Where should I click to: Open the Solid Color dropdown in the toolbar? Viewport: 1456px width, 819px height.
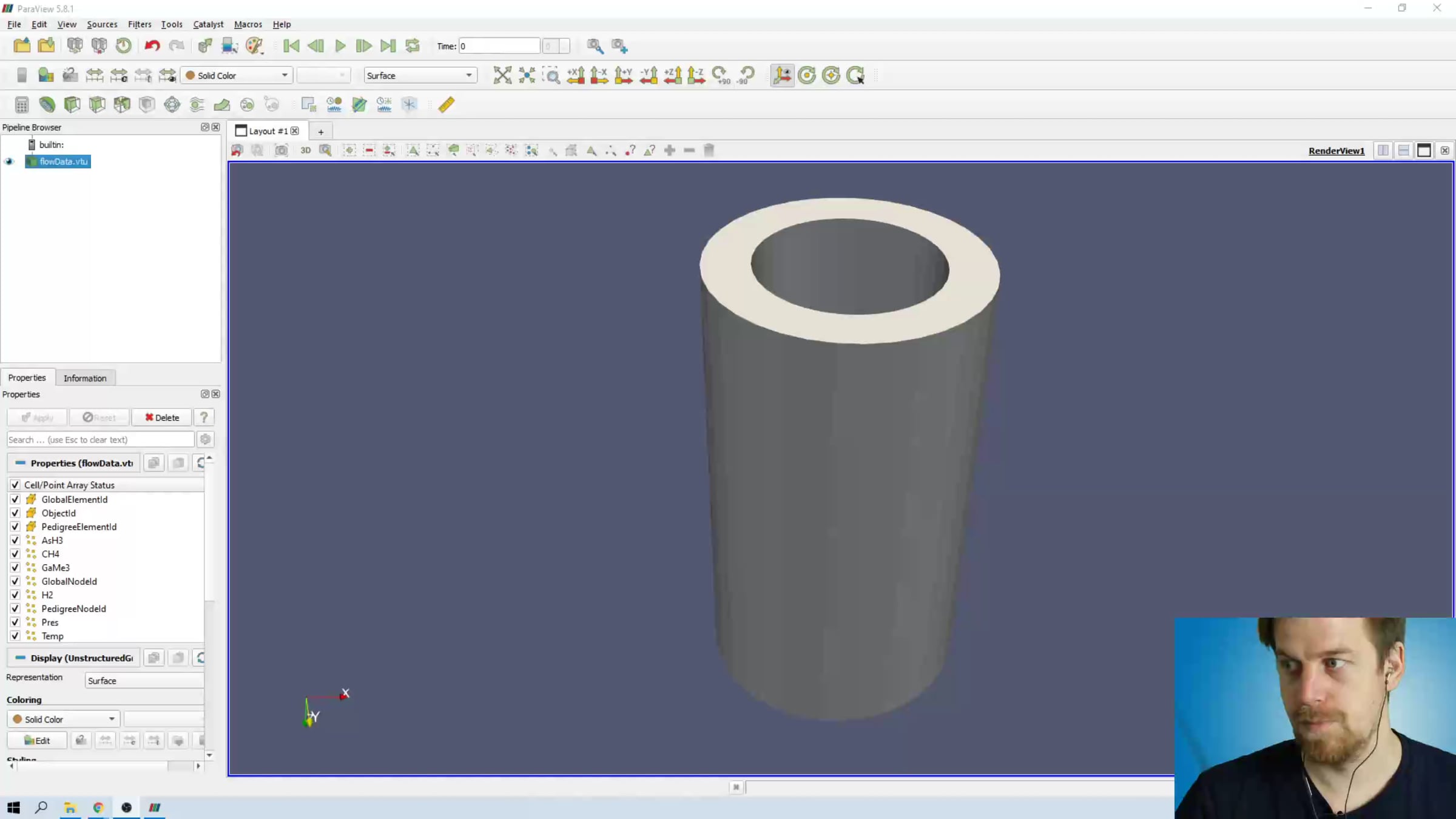tap(237, 75)
